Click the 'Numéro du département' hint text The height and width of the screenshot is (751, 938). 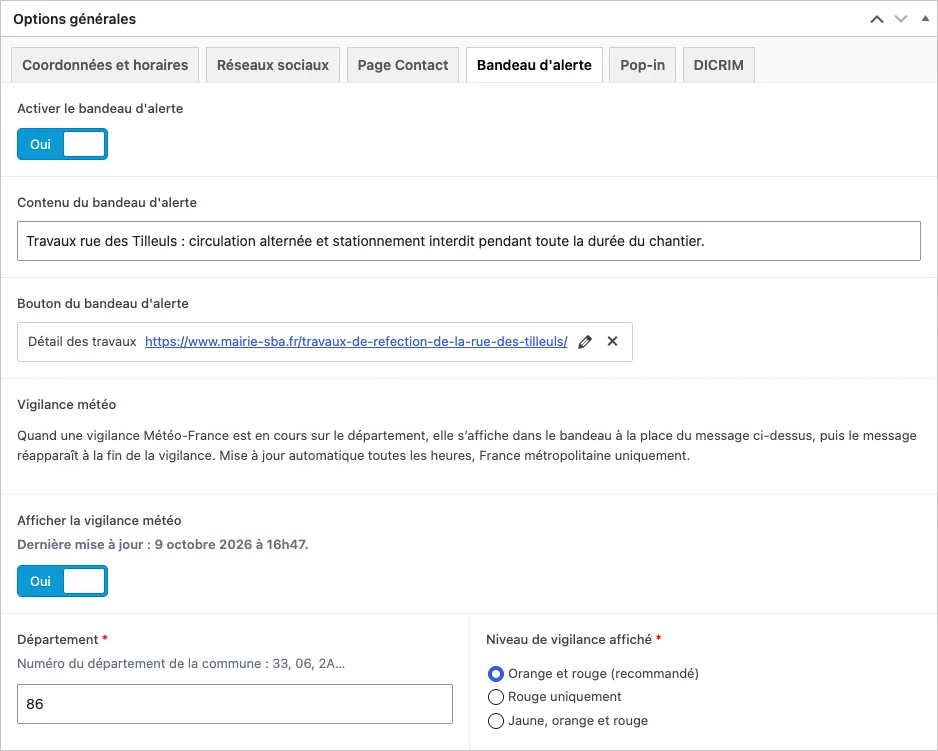(x=181, y=664)
